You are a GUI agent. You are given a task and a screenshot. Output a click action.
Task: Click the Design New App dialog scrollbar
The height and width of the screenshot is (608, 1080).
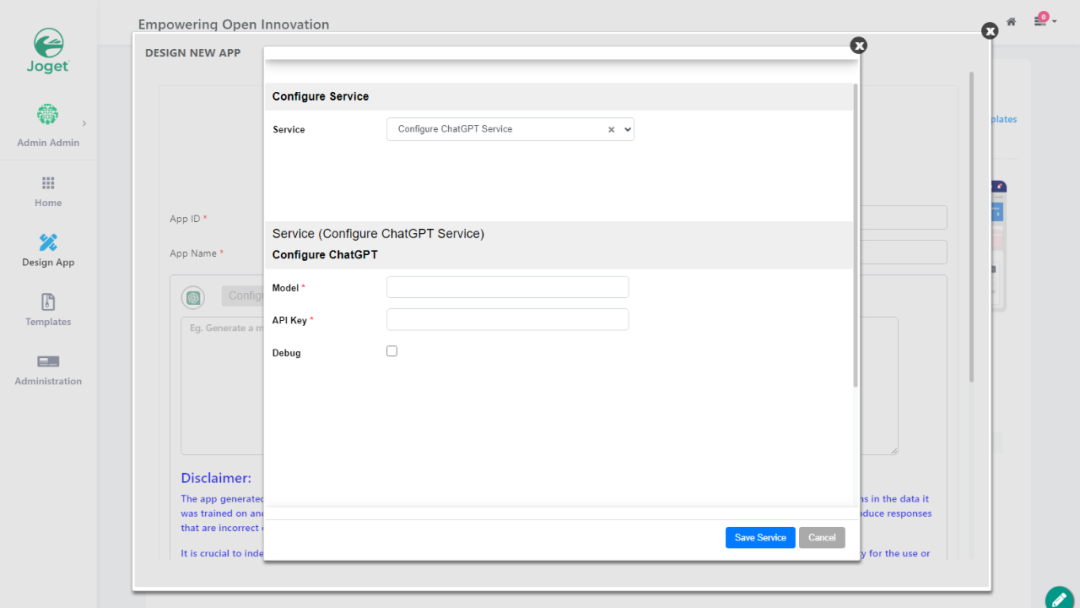point(972,227)
